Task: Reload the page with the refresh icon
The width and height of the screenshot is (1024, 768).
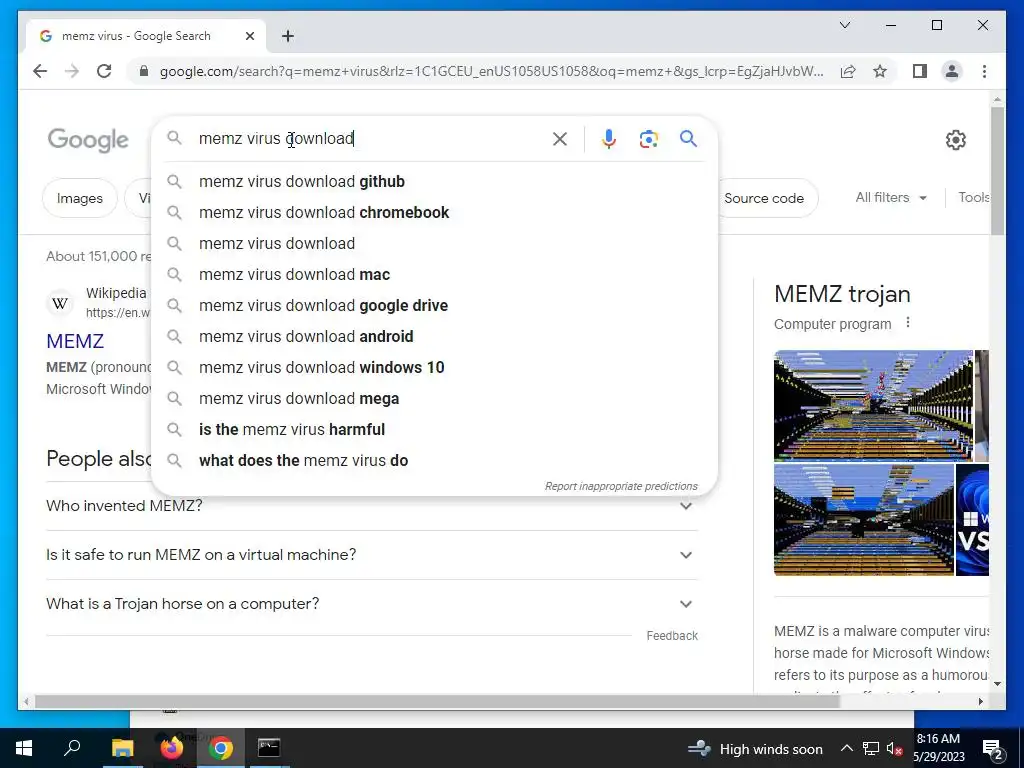Action: 104,71
